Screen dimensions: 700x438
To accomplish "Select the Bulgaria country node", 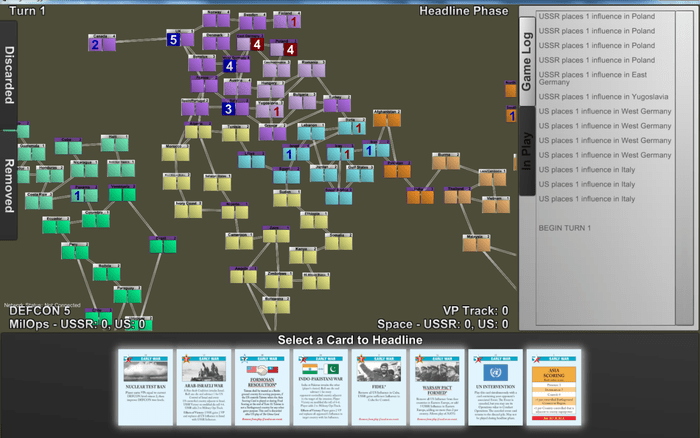I will coord(302,100).
